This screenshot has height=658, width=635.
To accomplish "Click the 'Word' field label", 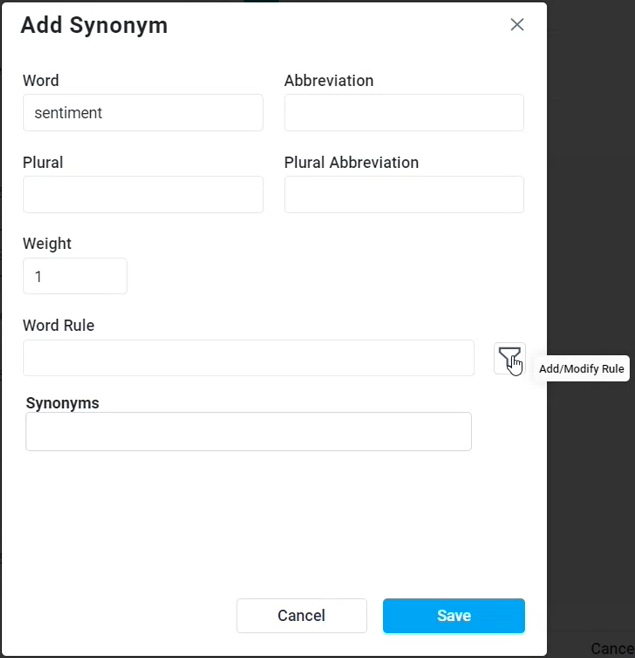I will [x=41, y=81].
